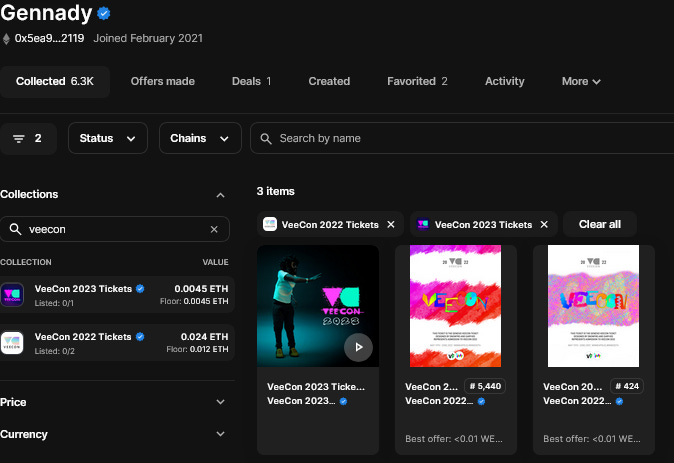Click the Best offer text on #5,440 card
Image resolution: width=674 pixels, height=463 pixels.
tap(453, 439)
